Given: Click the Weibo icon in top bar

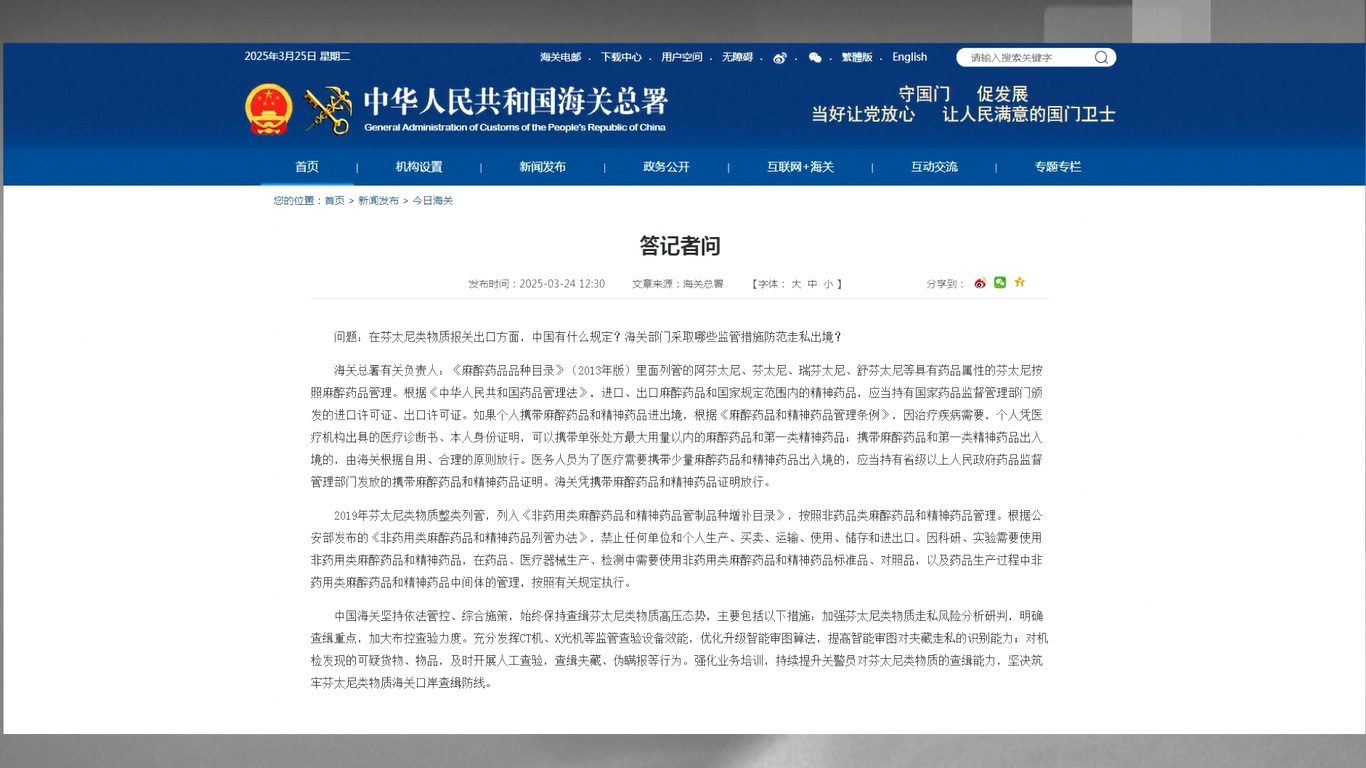Looking at the screenshot, I should point(780,58).
